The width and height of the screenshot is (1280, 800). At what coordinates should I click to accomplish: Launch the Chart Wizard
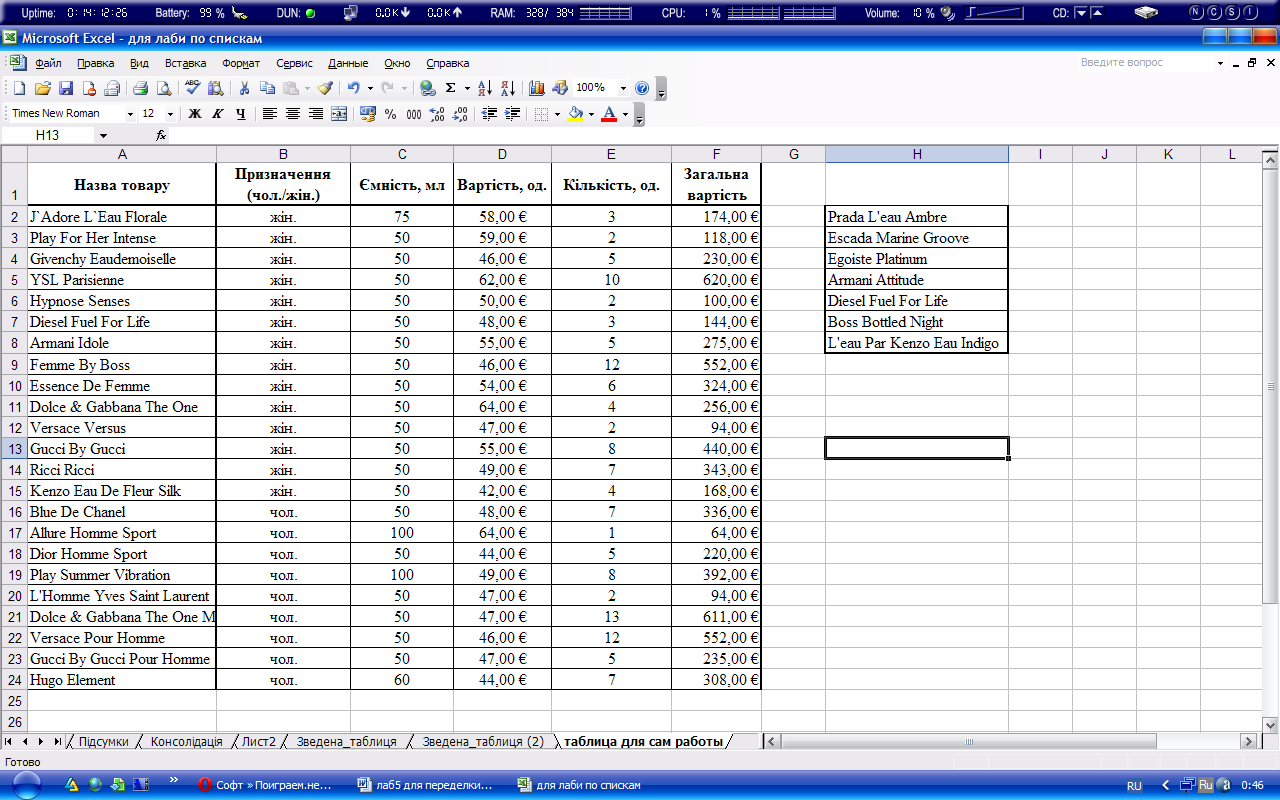click(x=537, y=88)
